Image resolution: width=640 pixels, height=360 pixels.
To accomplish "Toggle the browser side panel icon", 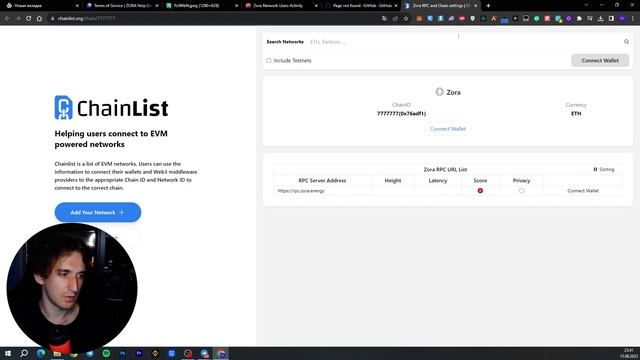I will [x=611, y=18].
